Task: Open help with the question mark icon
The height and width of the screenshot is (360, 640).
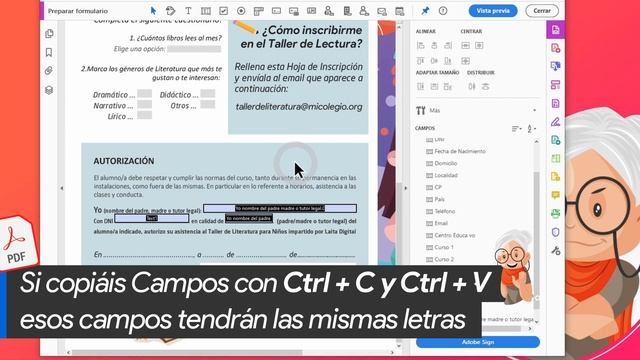Action: (443, 11)
